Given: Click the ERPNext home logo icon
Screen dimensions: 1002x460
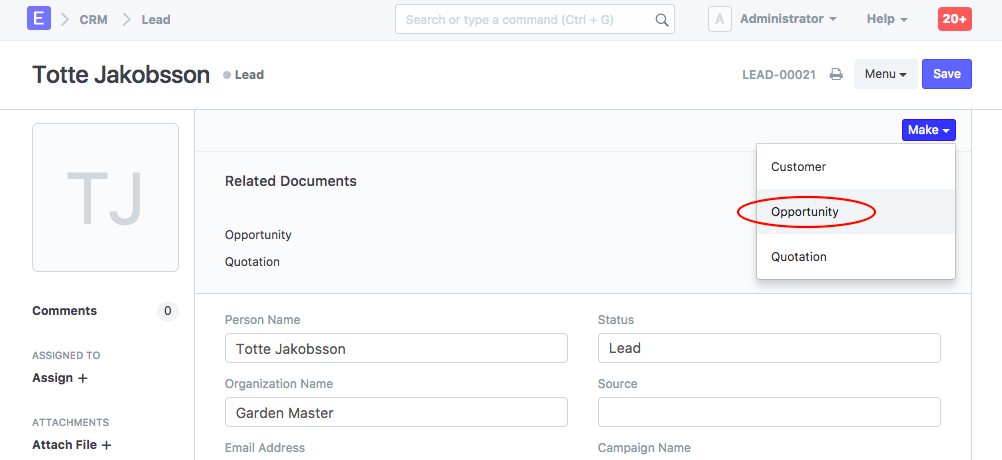Looking at the screenshot, I should [x=39, y=19].
